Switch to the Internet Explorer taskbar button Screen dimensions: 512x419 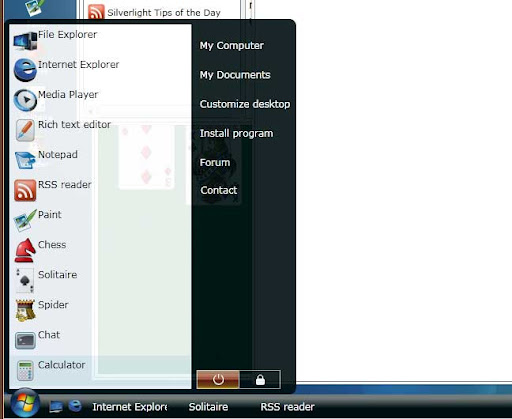(130, 407)
